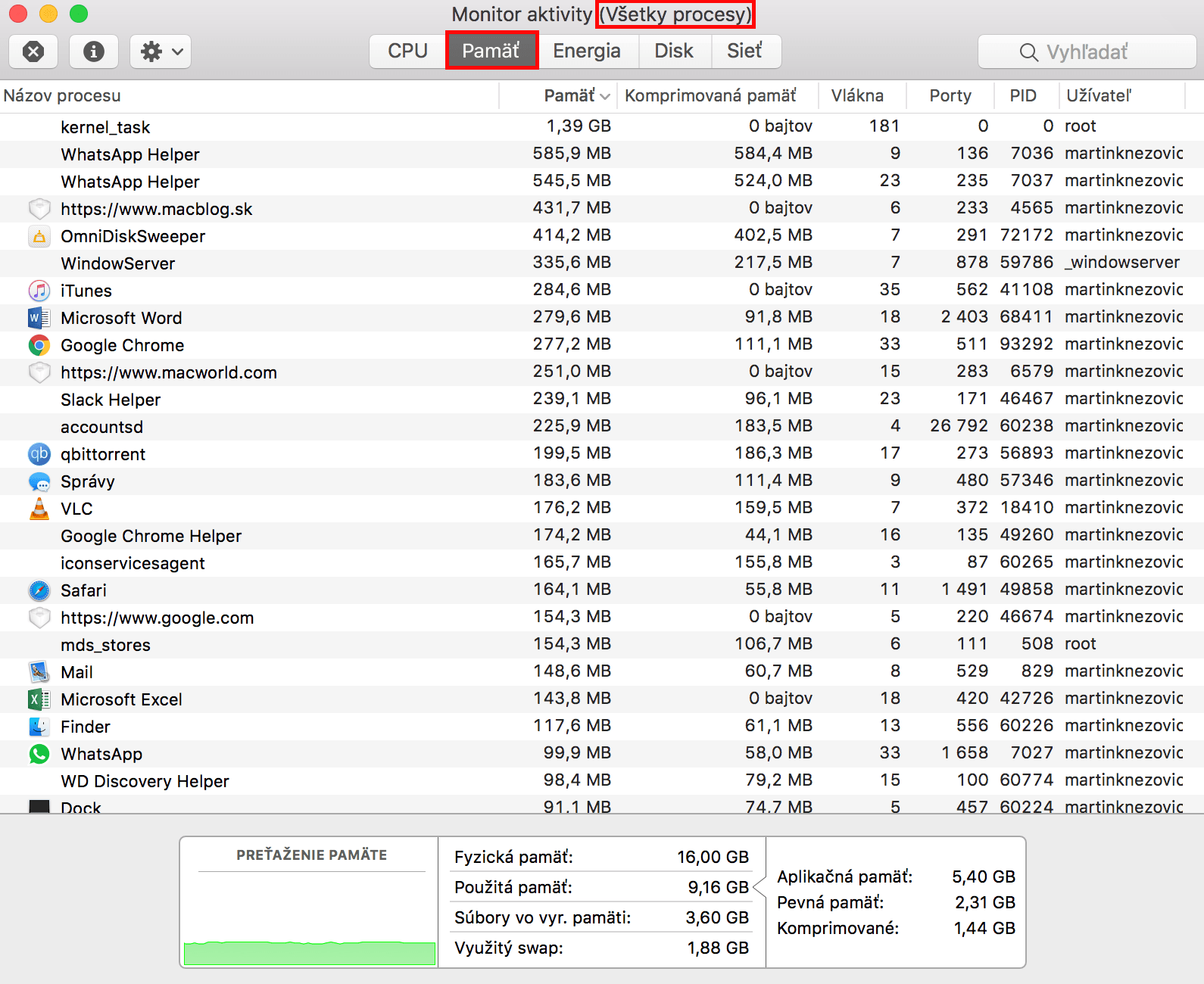Click the Využitý swap 1,88 GB value
Viewport: 1204px width, 984px height.
718,948
